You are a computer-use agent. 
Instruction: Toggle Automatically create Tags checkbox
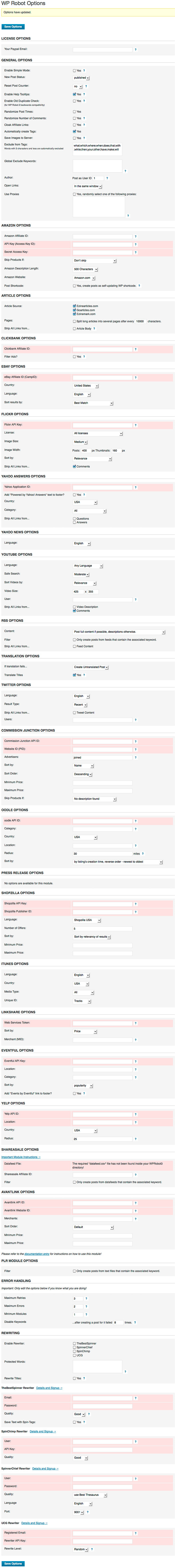74,132
